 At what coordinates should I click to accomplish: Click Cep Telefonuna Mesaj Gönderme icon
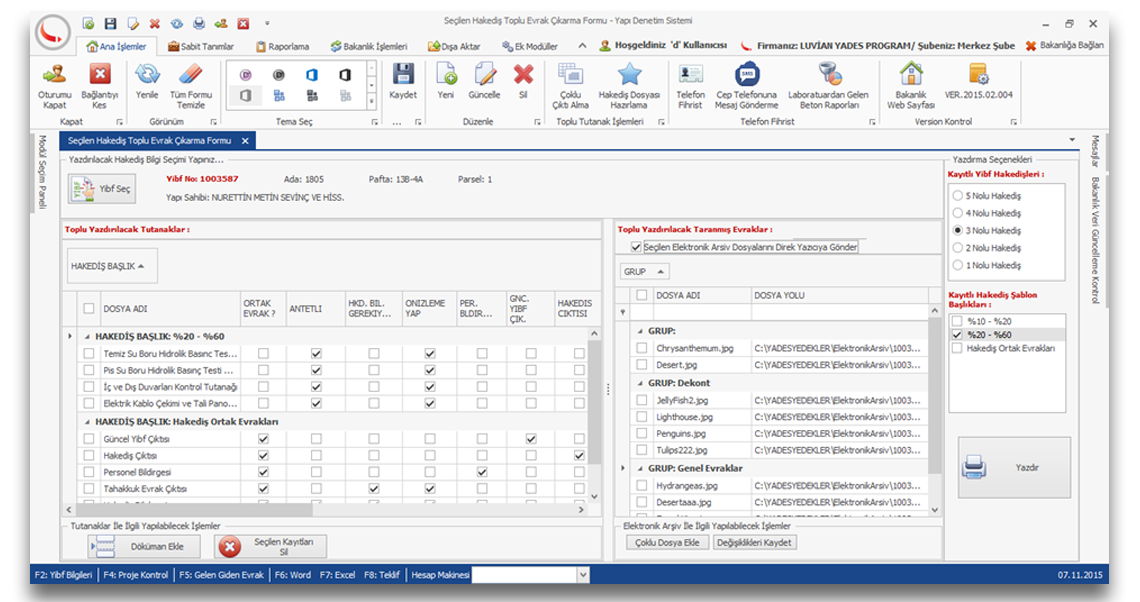[746, 75]
